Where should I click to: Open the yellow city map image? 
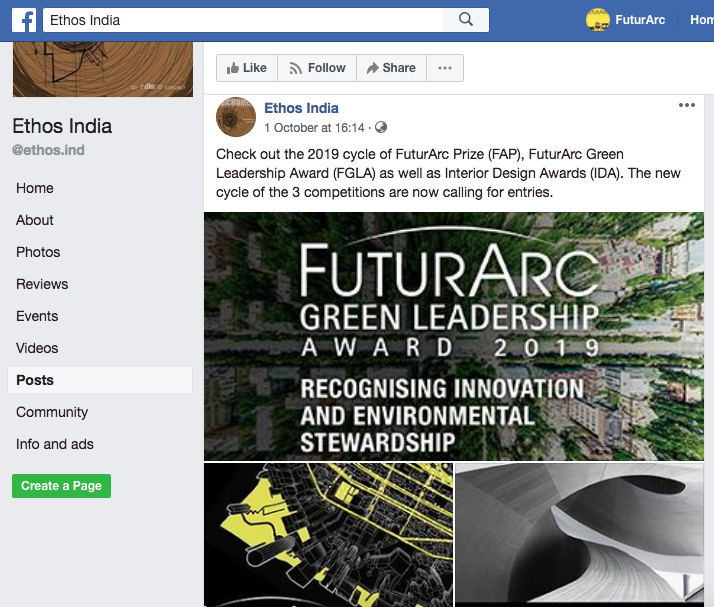(328, 535)
